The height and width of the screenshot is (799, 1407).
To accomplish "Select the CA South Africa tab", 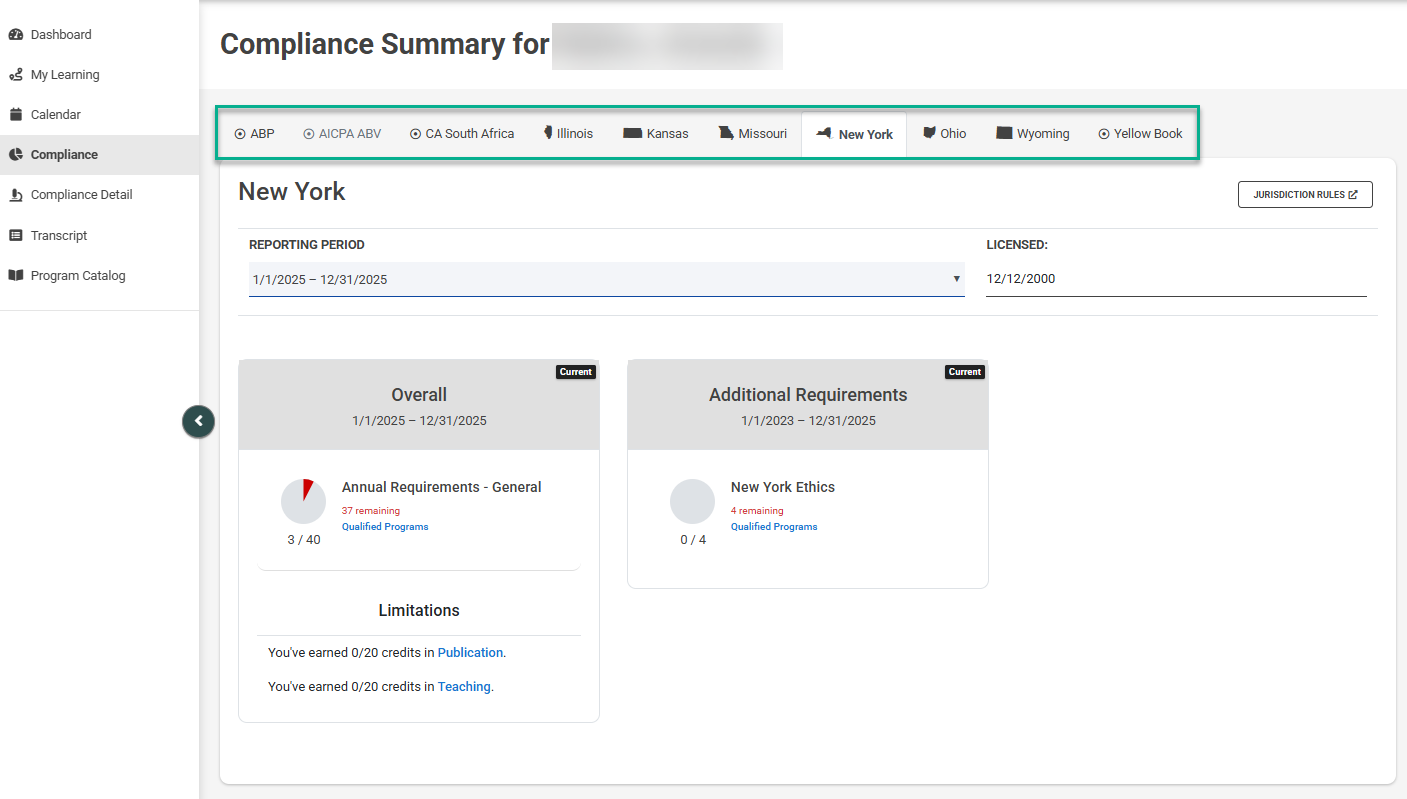I will click(462, 134).
